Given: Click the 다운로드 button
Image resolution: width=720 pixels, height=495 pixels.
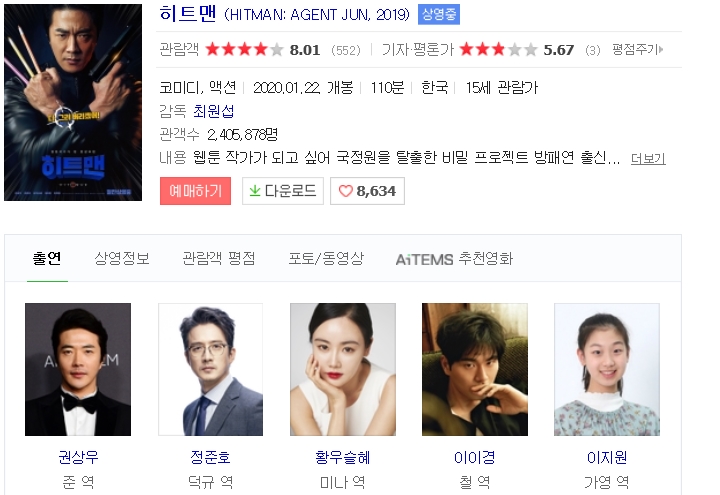Looking at the screenshot, I should coord(283,191).
